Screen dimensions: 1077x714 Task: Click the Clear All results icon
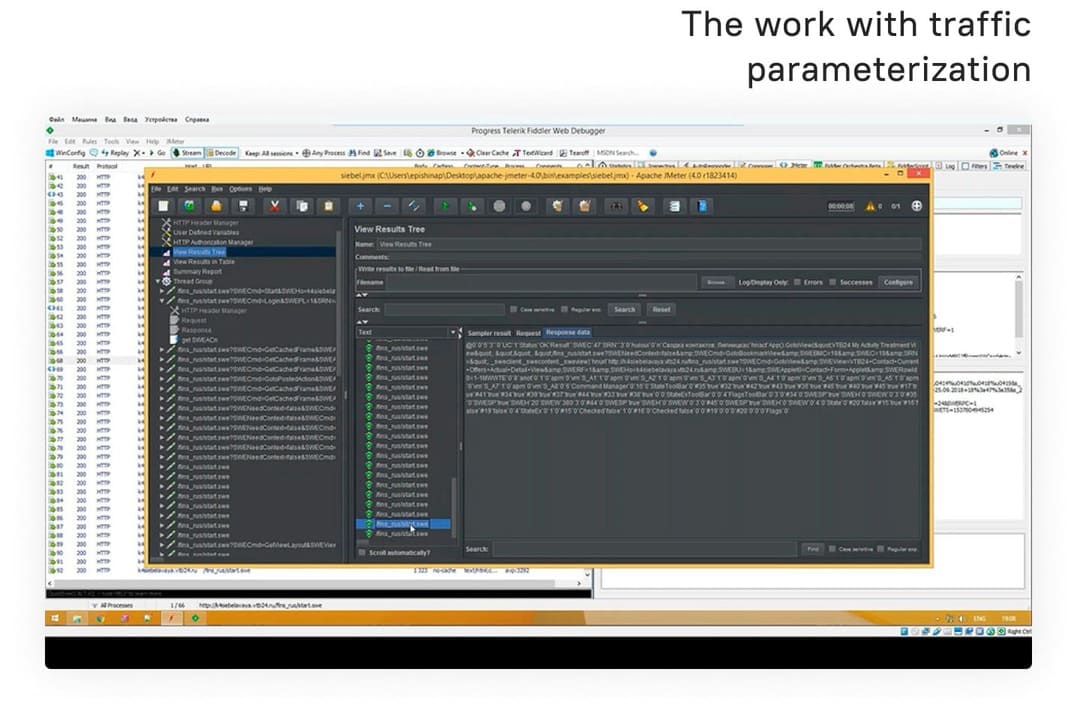pyautogui.click(x=585, y=206)
